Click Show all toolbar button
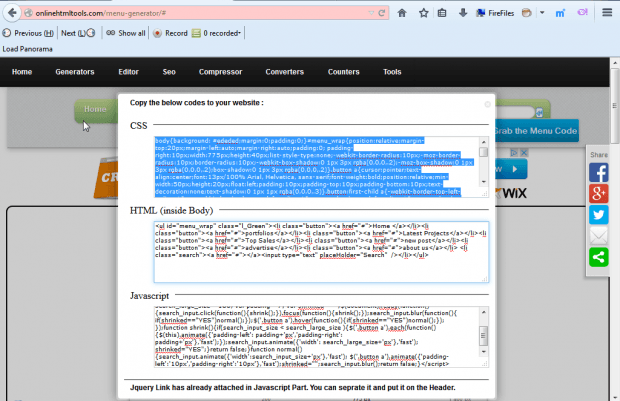The height and width of the screenshot is (401, 620). (x=126, y=33)
